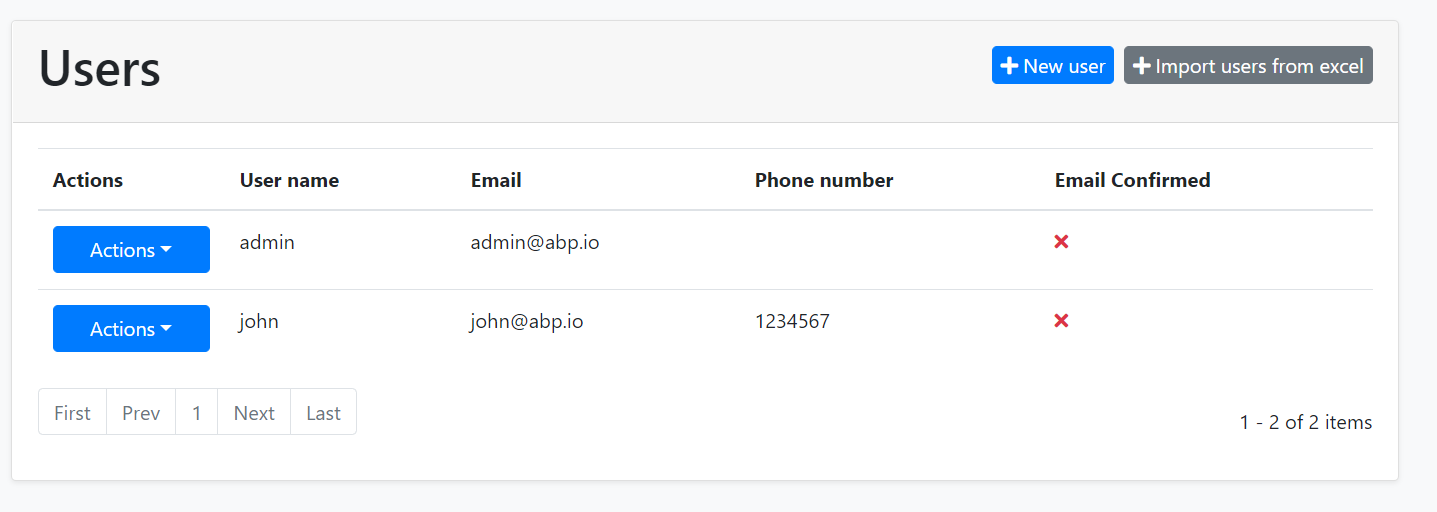Select page 1 in pagination
1437x512 pixels.
point(197,413)
